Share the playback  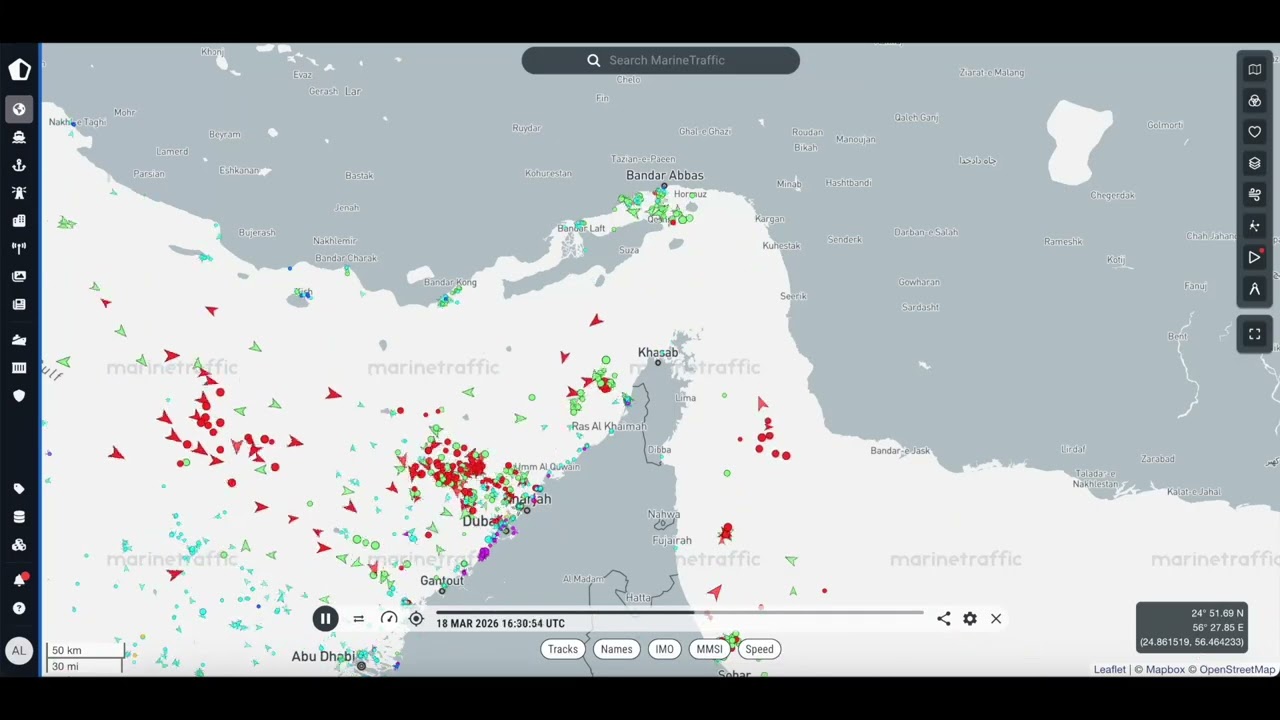[943, 619]
